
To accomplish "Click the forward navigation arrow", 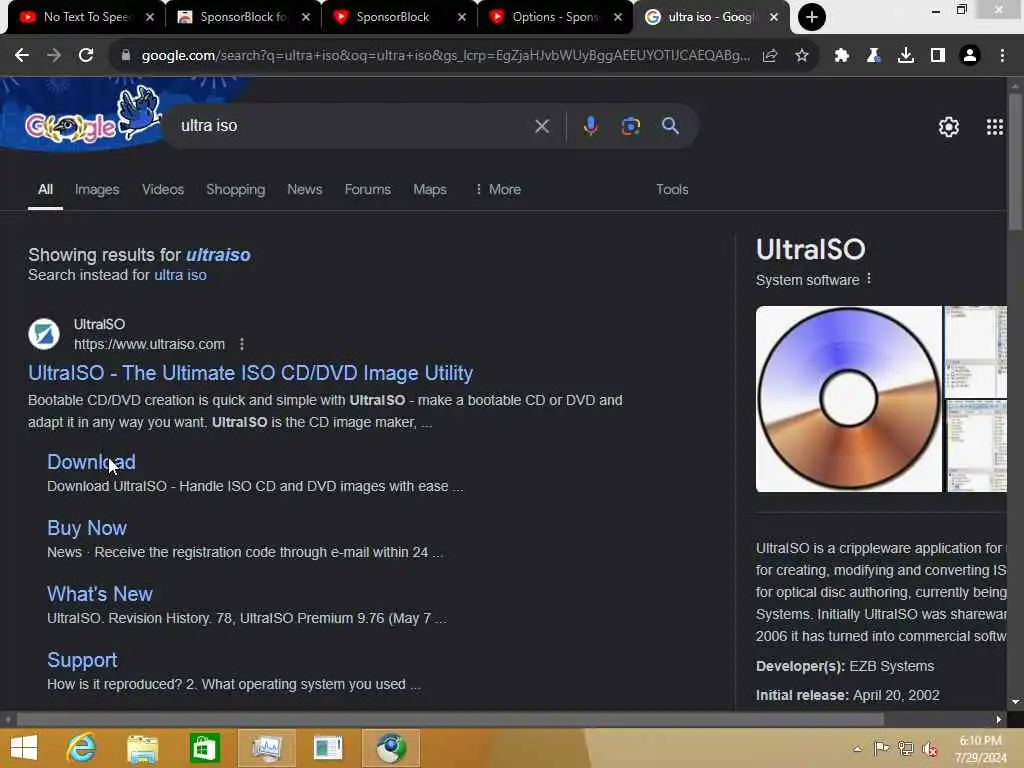I will [x=54, y=56].
